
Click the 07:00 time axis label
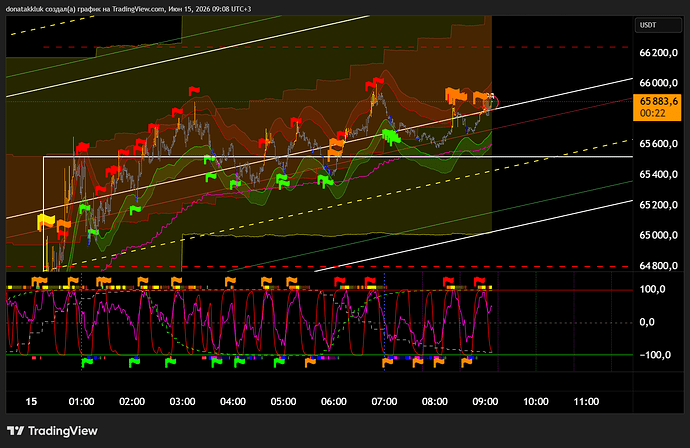point(384,402)
